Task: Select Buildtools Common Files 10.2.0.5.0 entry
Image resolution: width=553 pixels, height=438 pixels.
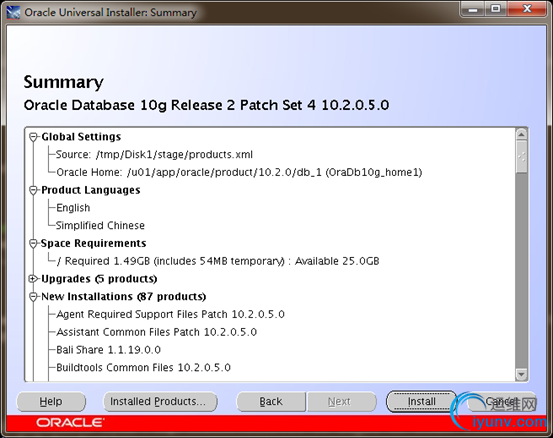Action: pos(143,368)
